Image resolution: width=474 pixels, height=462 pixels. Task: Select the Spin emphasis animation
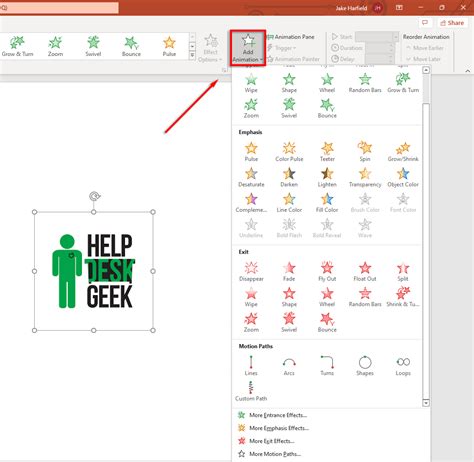(x=365, y=151)
